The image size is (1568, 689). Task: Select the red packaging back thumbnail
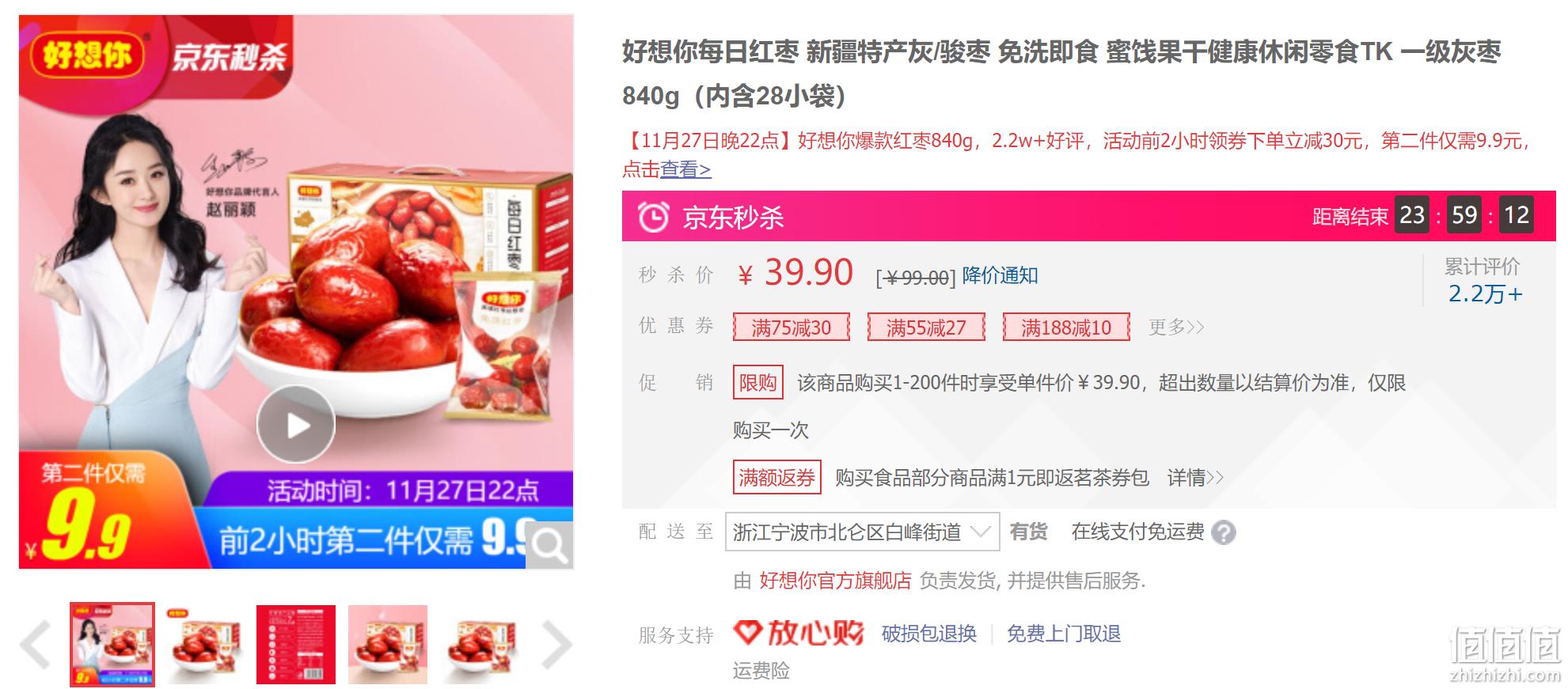coord(296,644)
